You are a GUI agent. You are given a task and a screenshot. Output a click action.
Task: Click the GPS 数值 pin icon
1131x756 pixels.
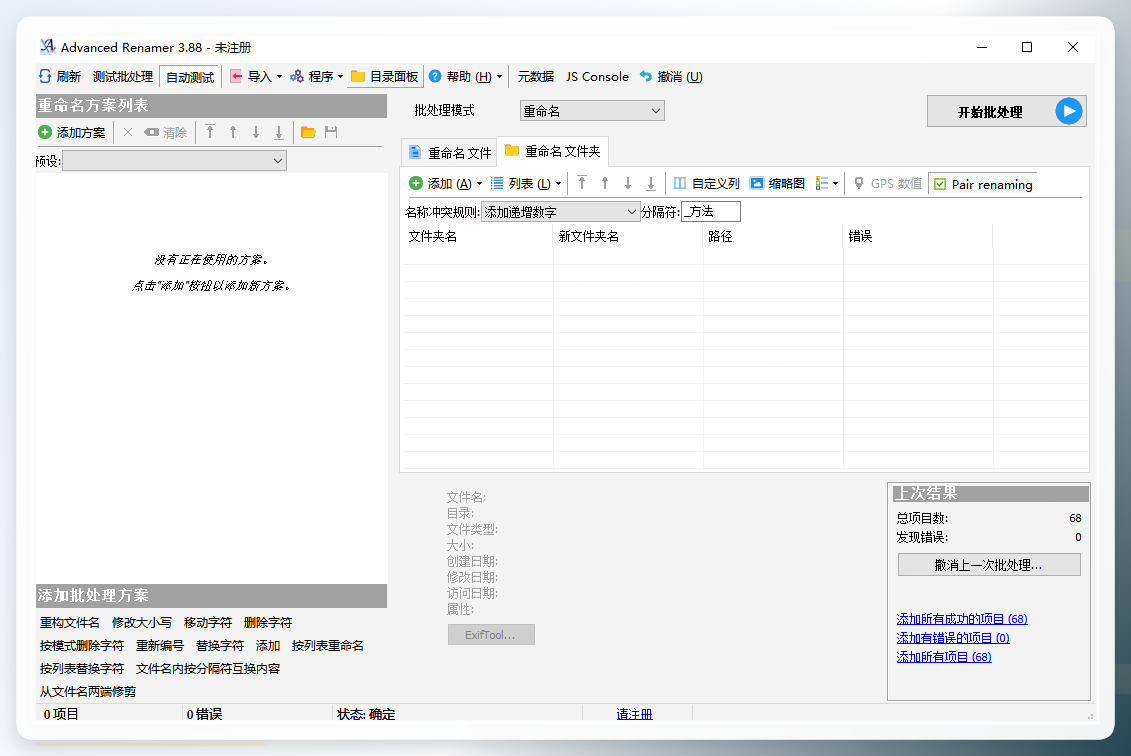pyautogui.click(x=858, y=183)
